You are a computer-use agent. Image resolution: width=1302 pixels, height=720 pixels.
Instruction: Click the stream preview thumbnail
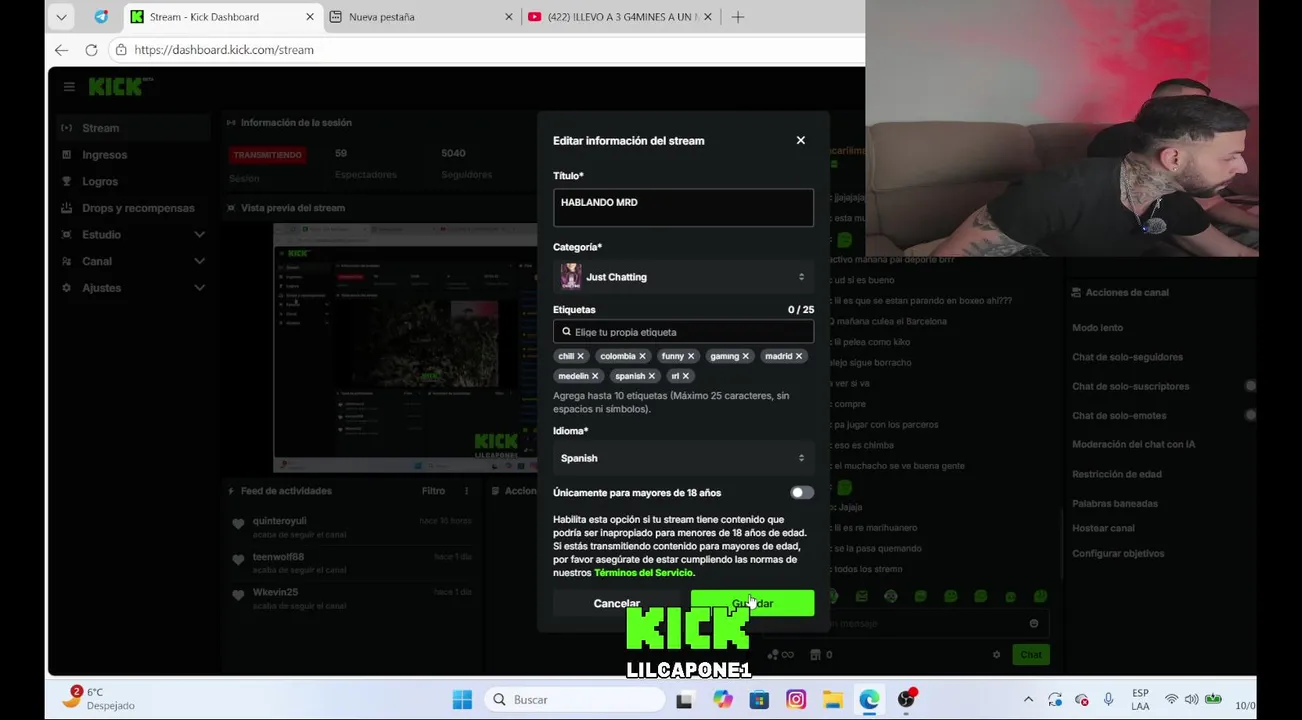pos(405,348)
